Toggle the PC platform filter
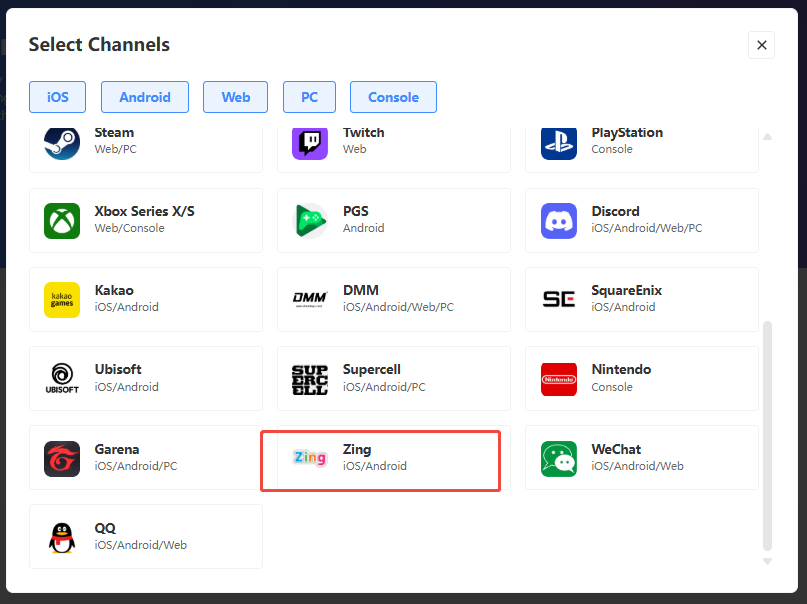This screenshot has width=807, height=604. pyautogui.click(x=309, y=97)
